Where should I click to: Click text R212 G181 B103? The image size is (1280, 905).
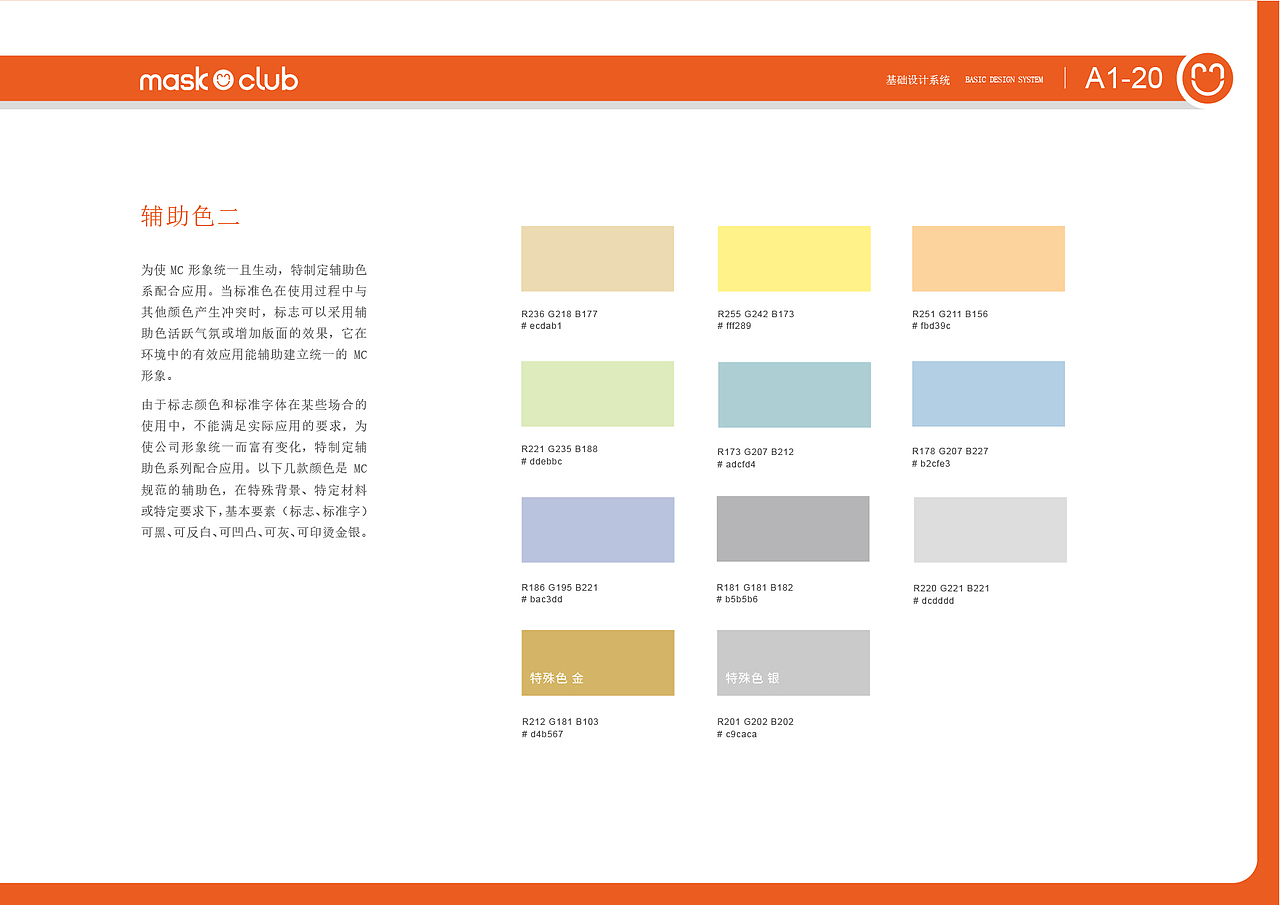tap(560, 722)
